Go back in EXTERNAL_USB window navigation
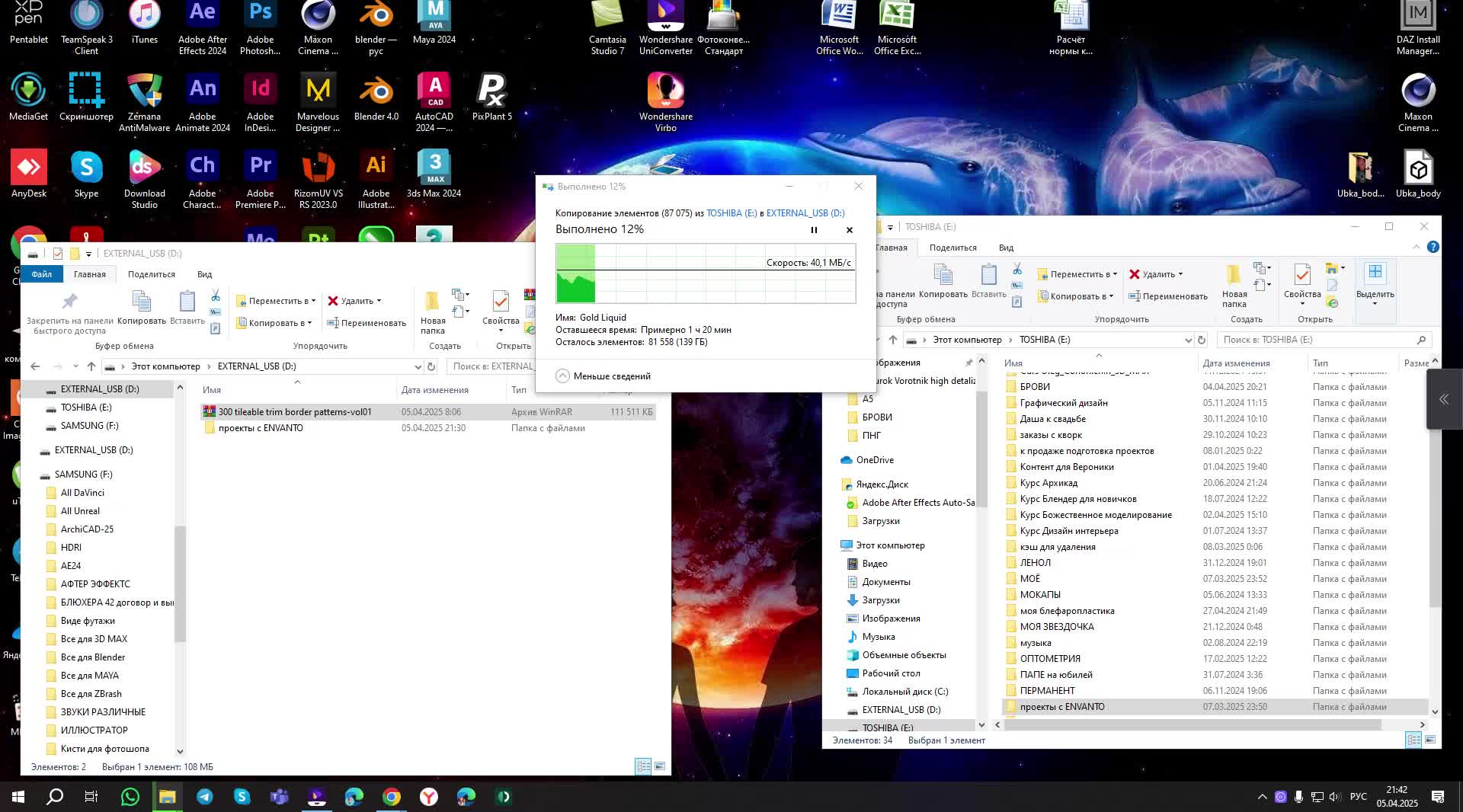 35,366
